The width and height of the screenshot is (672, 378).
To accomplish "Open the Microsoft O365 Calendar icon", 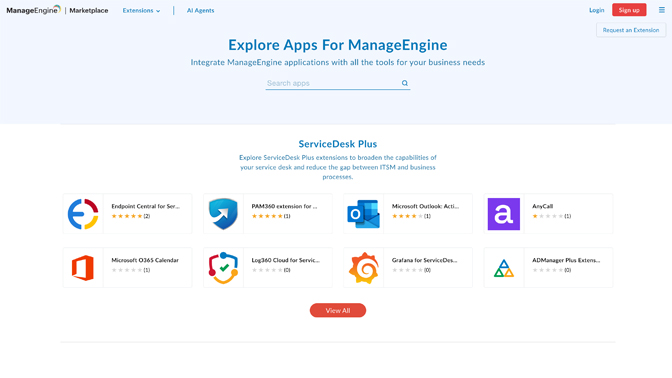I will pos(83,268).
